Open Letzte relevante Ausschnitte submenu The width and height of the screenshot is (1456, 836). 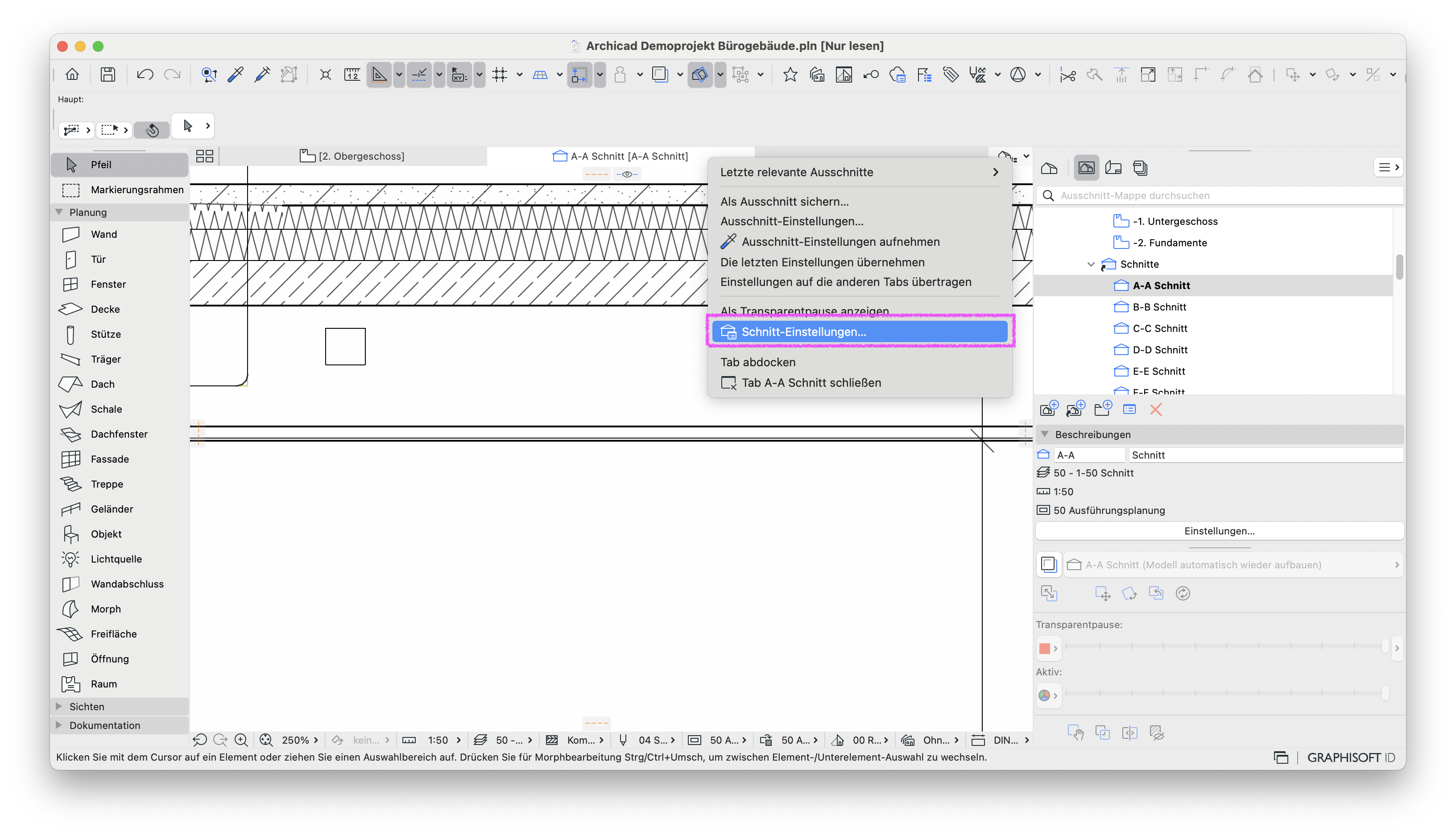tap(860, 172)
